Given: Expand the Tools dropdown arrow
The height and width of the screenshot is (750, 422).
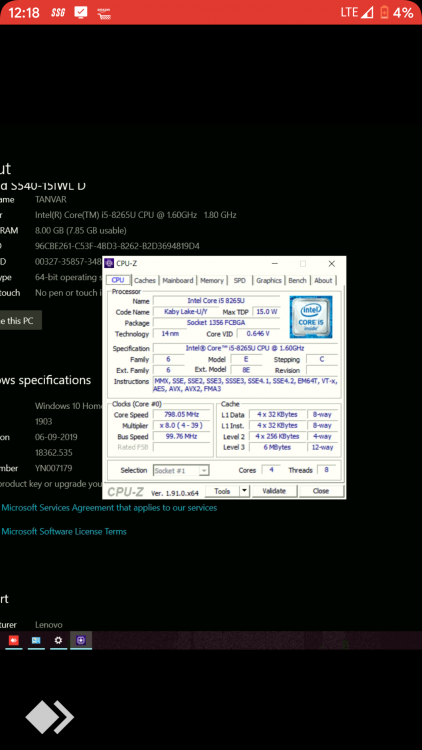Looking at the screenshot, I should pyautogui.click(x=244, y=491).
